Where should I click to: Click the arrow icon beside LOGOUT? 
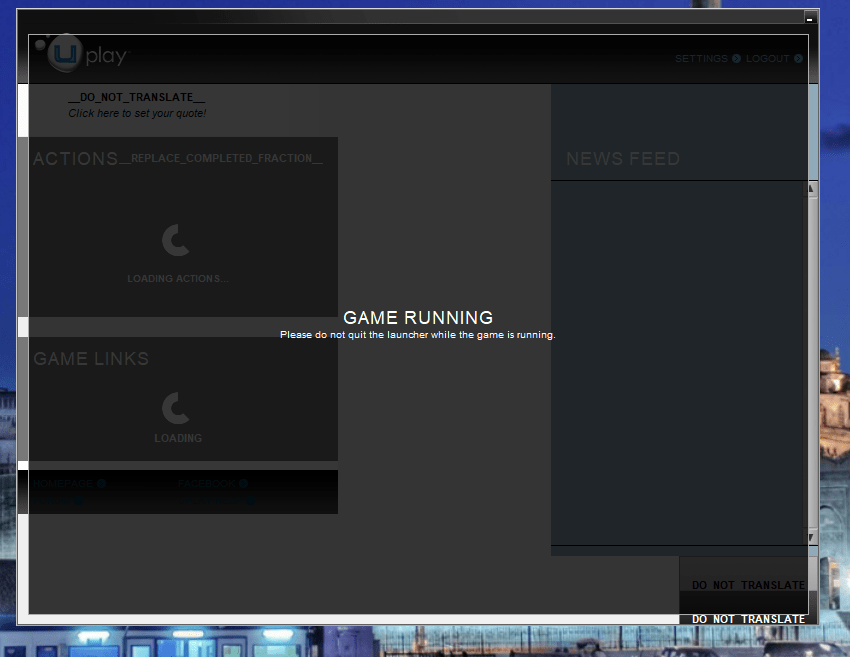(798, 58)
